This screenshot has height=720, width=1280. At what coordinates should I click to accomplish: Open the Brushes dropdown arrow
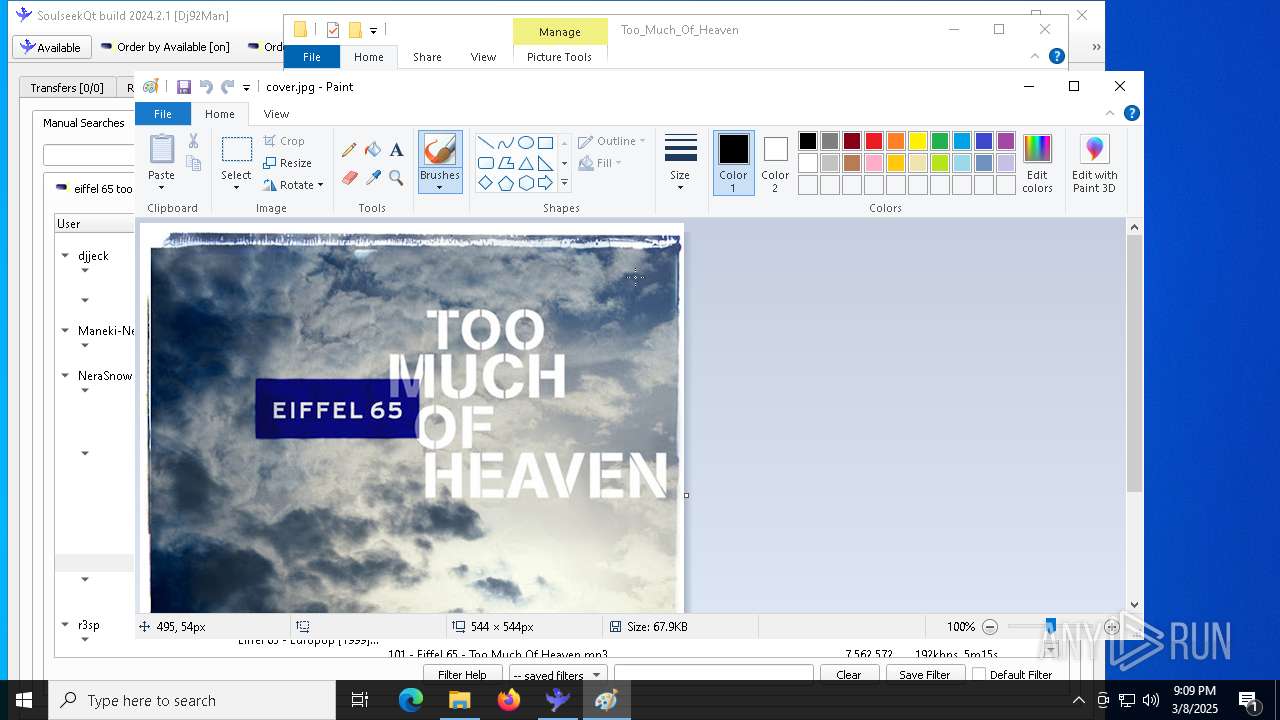[440, 187]
